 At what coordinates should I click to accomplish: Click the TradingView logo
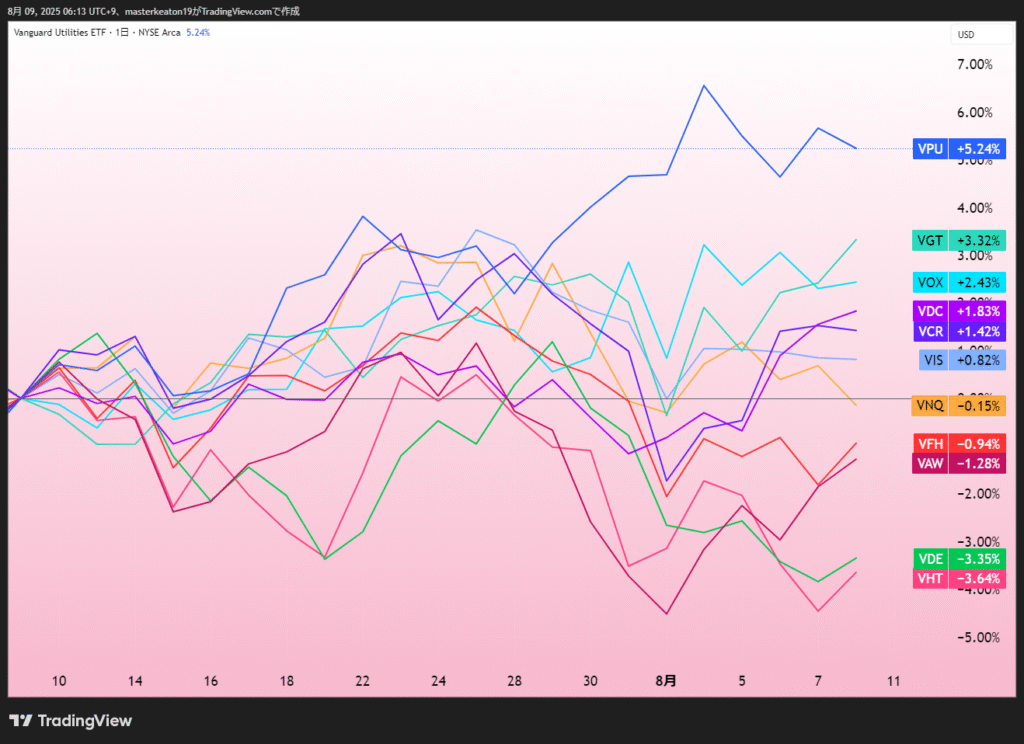coord(71,720)
